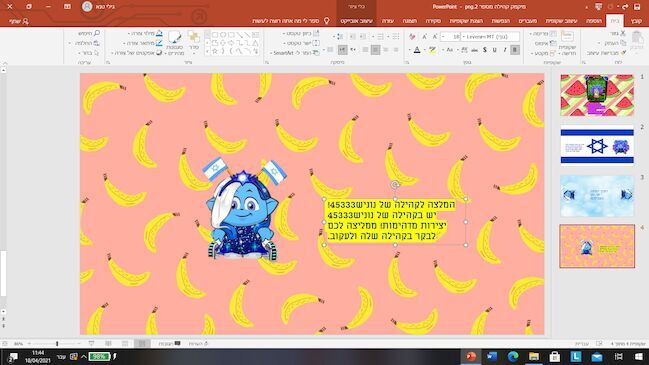649x365 pixels.
Task: Click the Clear Formatting eraser icon
Action: [412, 37]
